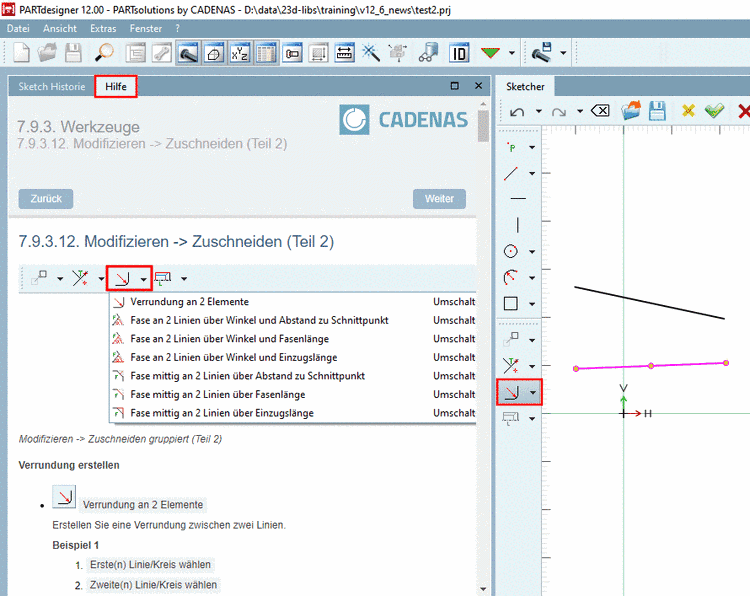
Task: Select the Fillet tool in Sketcher sidebar
Action: 511,393
